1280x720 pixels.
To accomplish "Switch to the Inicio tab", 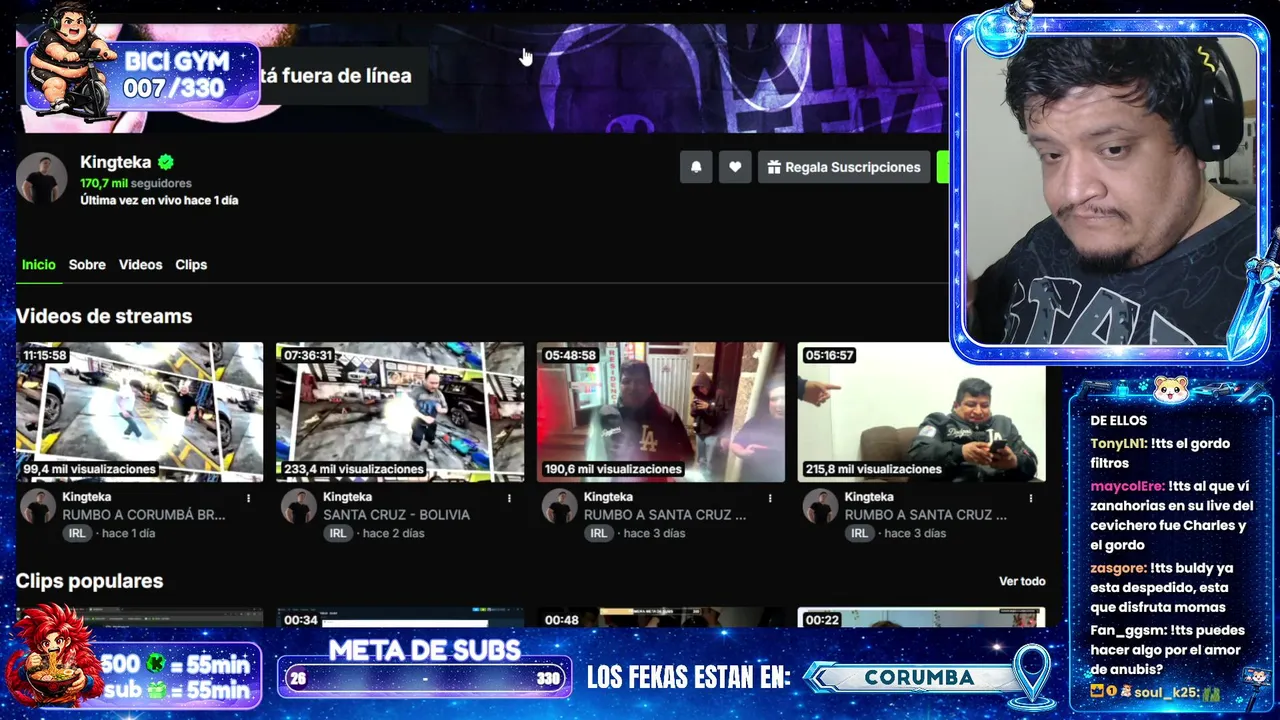I will tap(39, 265).
